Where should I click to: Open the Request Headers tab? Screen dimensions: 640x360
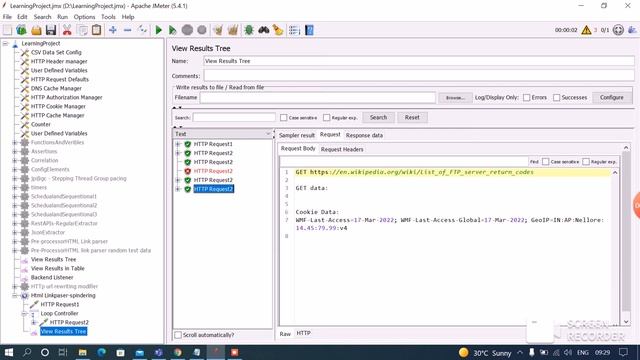coord(342,149)
